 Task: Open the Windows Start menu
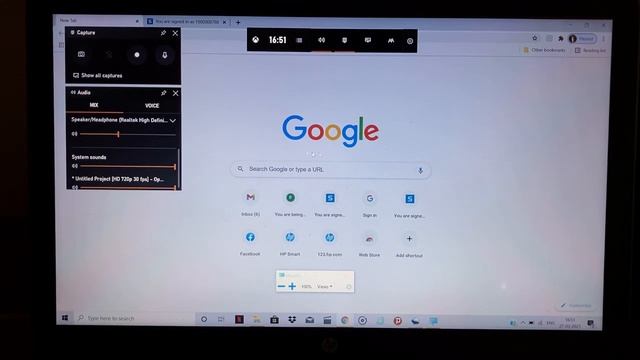pos(65,318)
